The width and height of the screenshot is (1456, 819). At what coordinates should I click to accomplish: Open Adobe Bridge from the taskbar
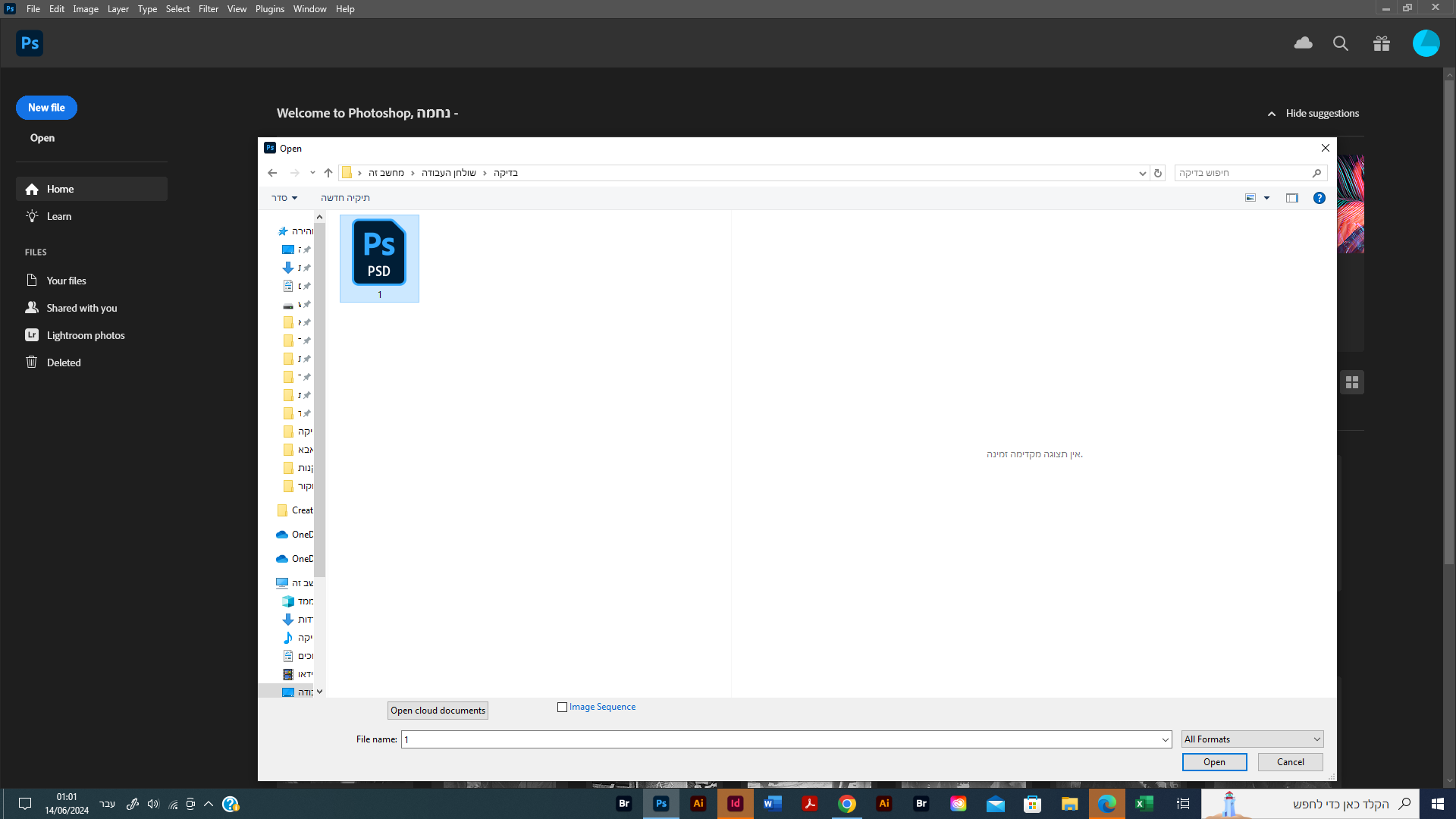tap(624, 804)
